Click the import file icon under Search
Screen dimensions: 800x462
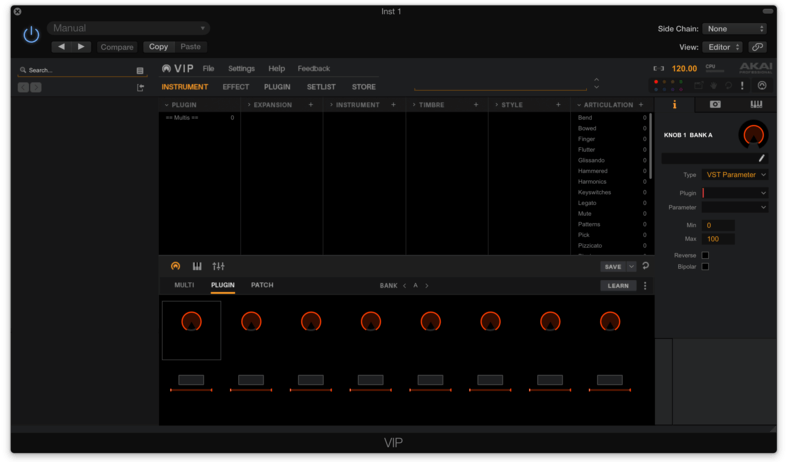[140, 88]
